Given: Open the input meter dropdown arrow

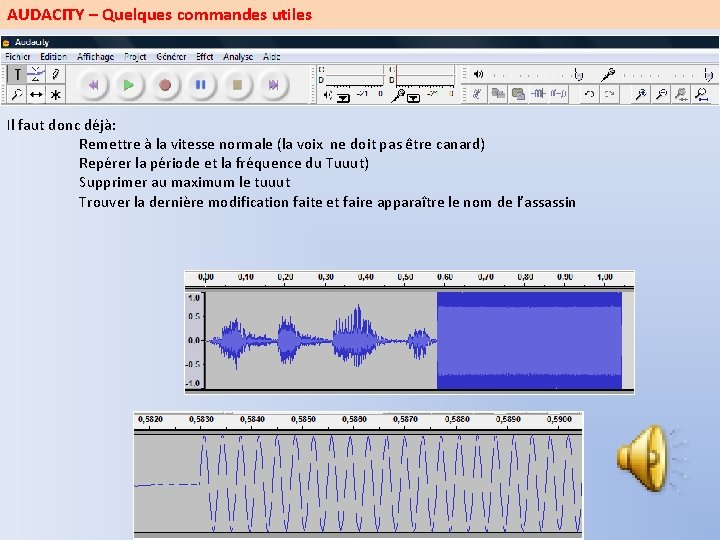Looking at the screenshot, I should click(413, 98).
